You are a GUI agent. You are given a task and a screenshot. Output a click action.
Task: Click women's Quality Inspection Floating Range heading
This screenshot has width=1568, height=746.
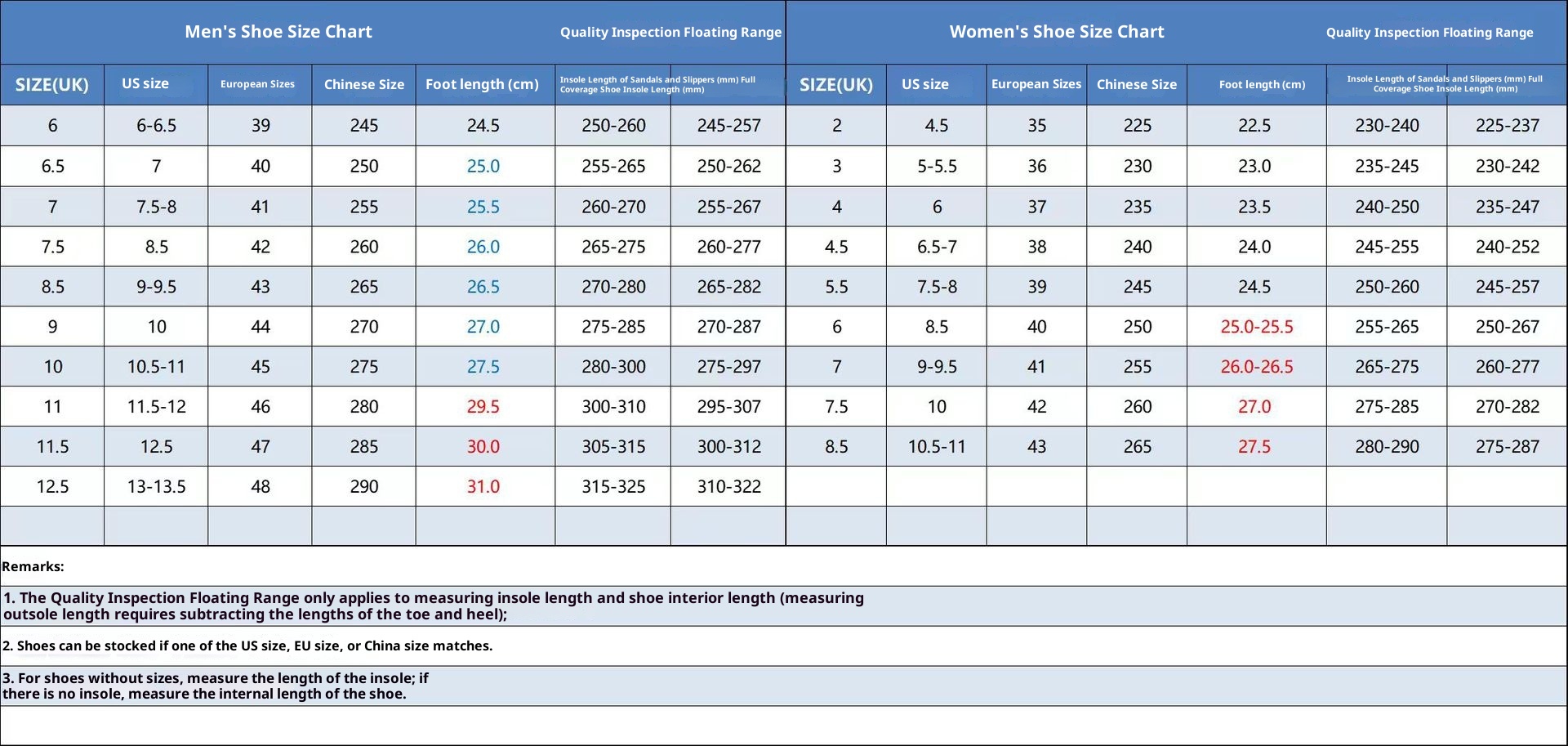1428,33
